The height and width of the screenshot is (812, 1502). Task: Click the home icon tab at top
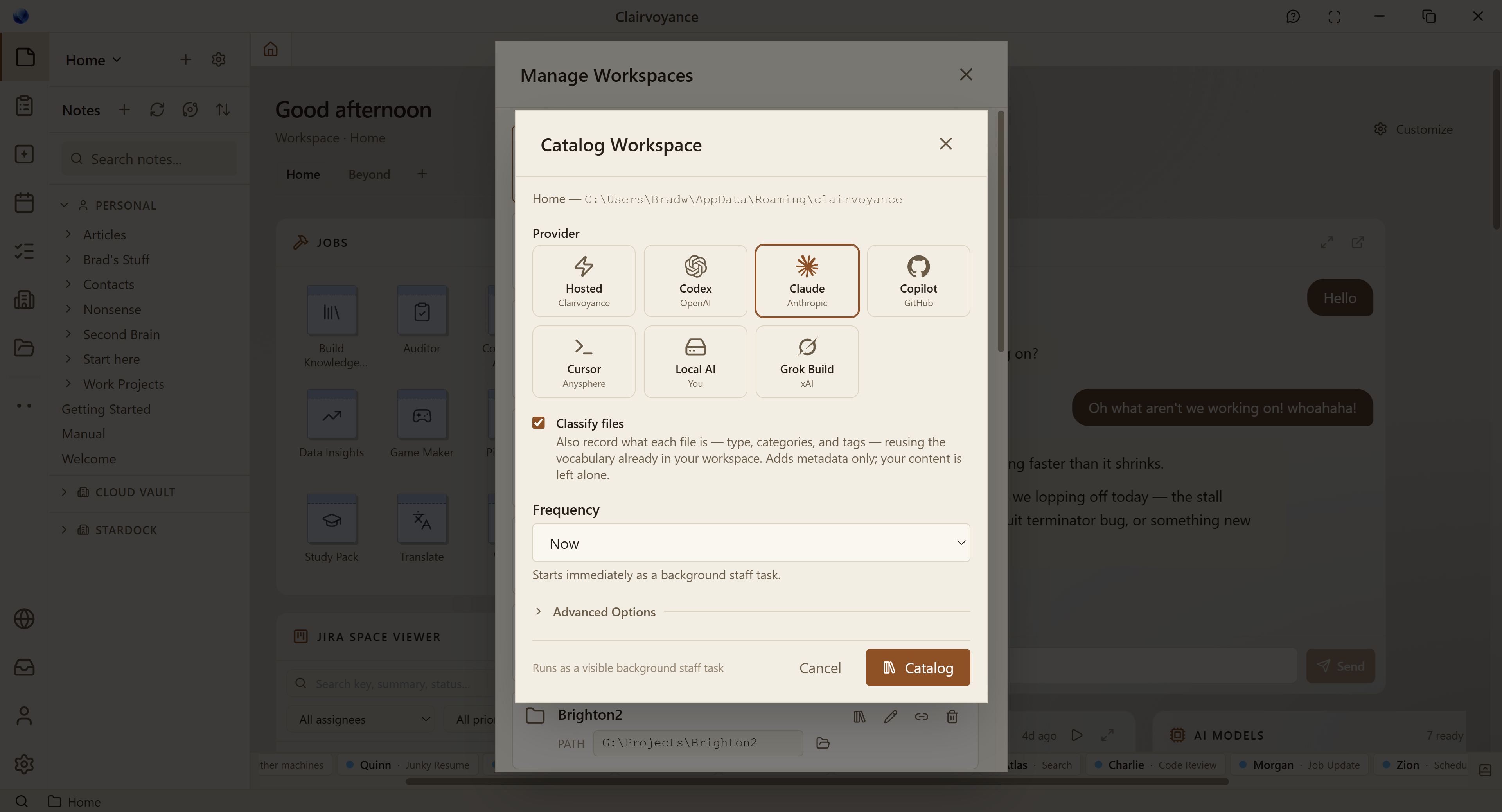pyautogui.click(x=271, y=49)
